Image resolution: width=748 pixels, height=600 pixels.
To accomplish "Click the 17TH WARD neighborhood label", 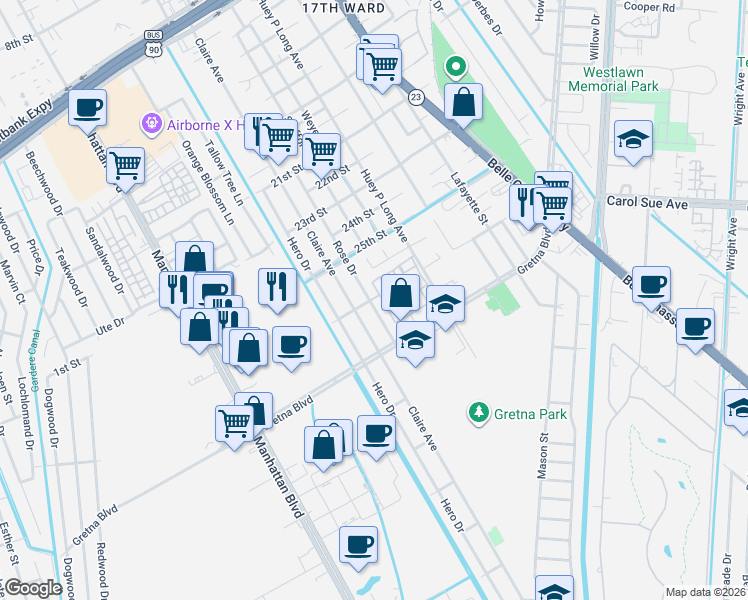I will (x=344, y=8).
